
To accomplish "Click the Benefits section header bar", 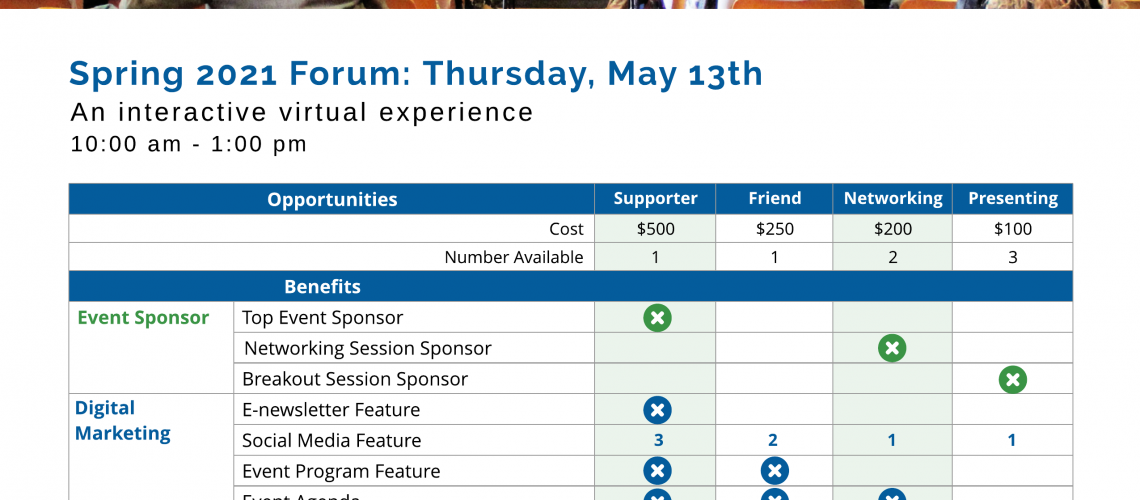I will point(322,287).
